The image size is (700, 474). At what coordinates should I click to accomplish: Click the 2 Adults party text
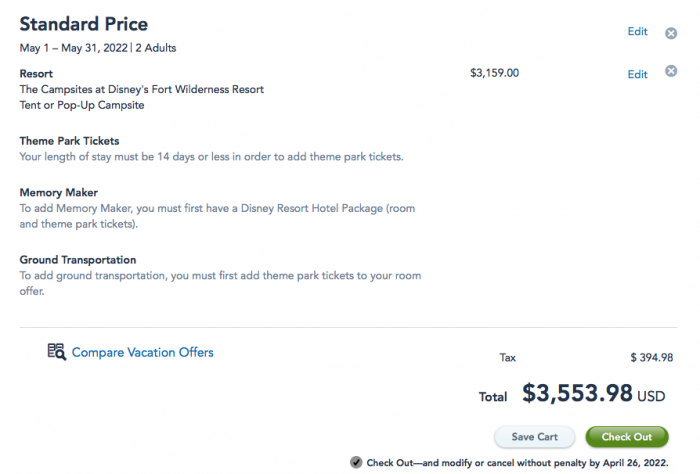point(156,48)
